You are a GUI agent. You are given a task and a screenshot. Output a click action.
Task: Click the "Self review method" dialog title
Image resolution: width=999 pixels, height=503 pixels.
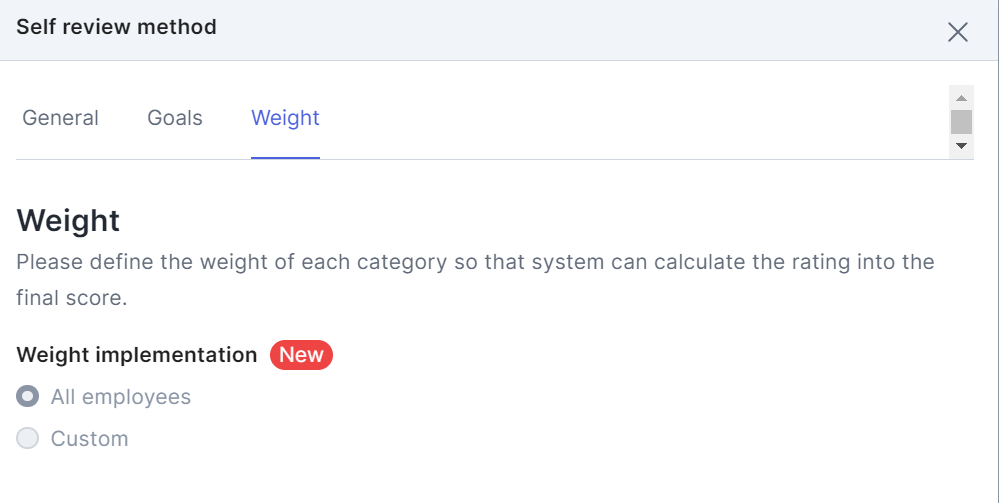point(116,27)
